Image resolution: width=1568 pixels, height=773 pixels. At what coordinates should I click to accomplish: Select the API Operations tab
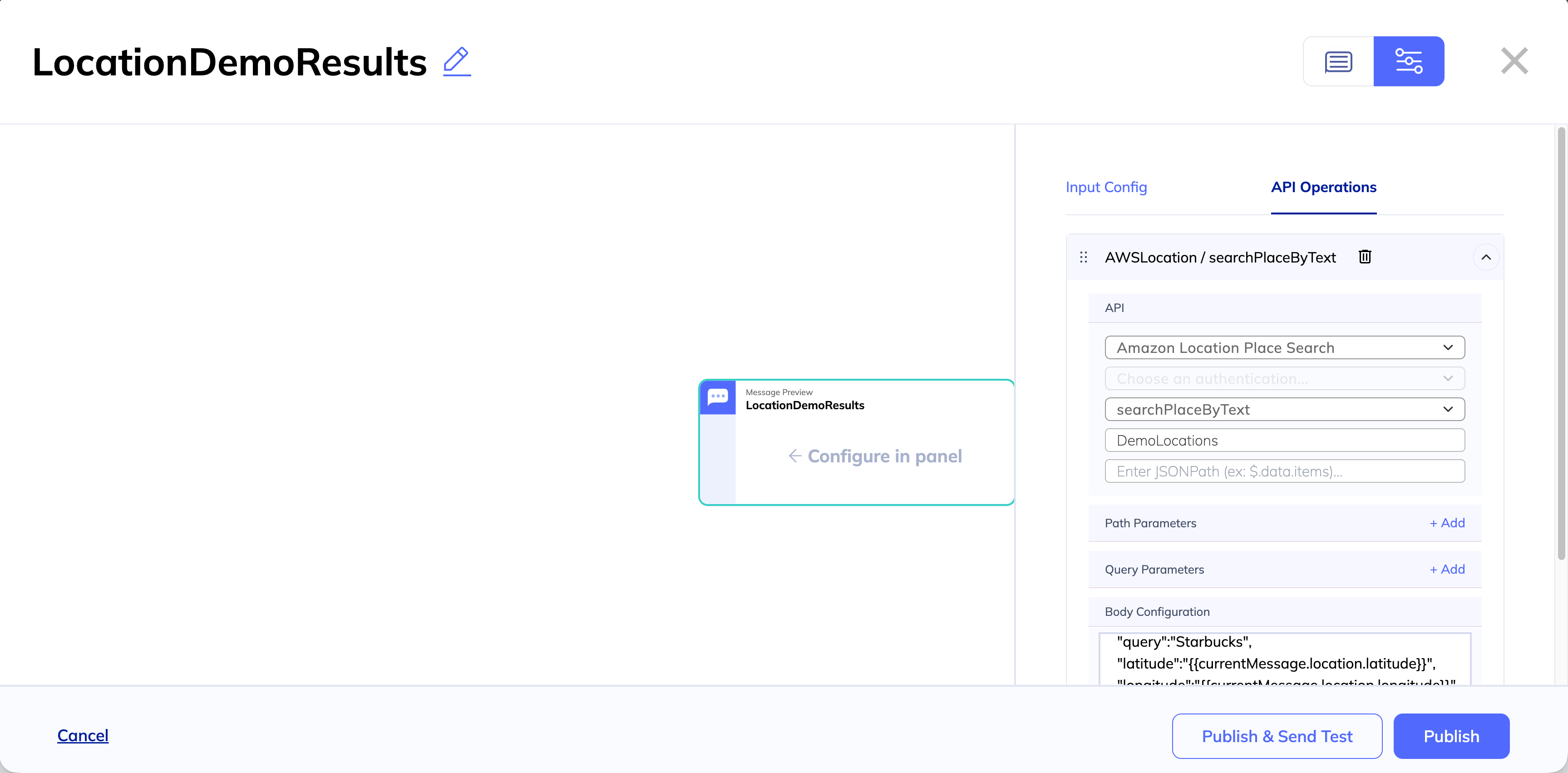[1323, 188]
